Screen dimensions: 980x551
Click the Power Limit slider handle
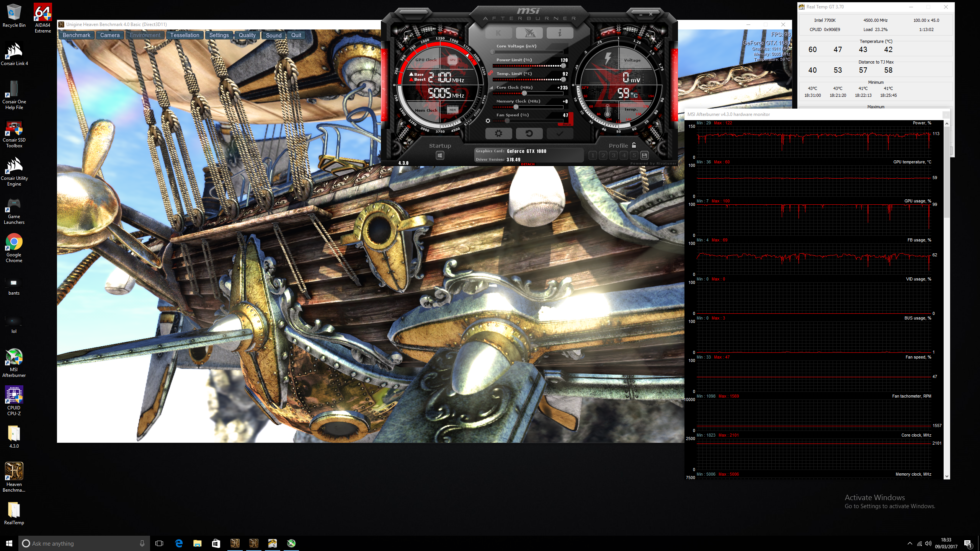(x=563, y=66)
